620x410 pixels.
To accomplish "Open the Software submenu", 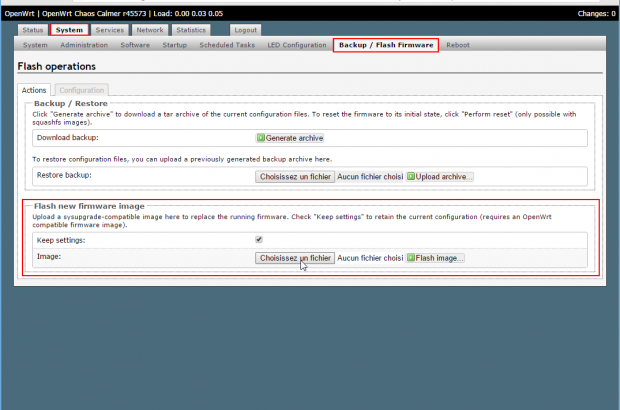I will click(135, 45).
